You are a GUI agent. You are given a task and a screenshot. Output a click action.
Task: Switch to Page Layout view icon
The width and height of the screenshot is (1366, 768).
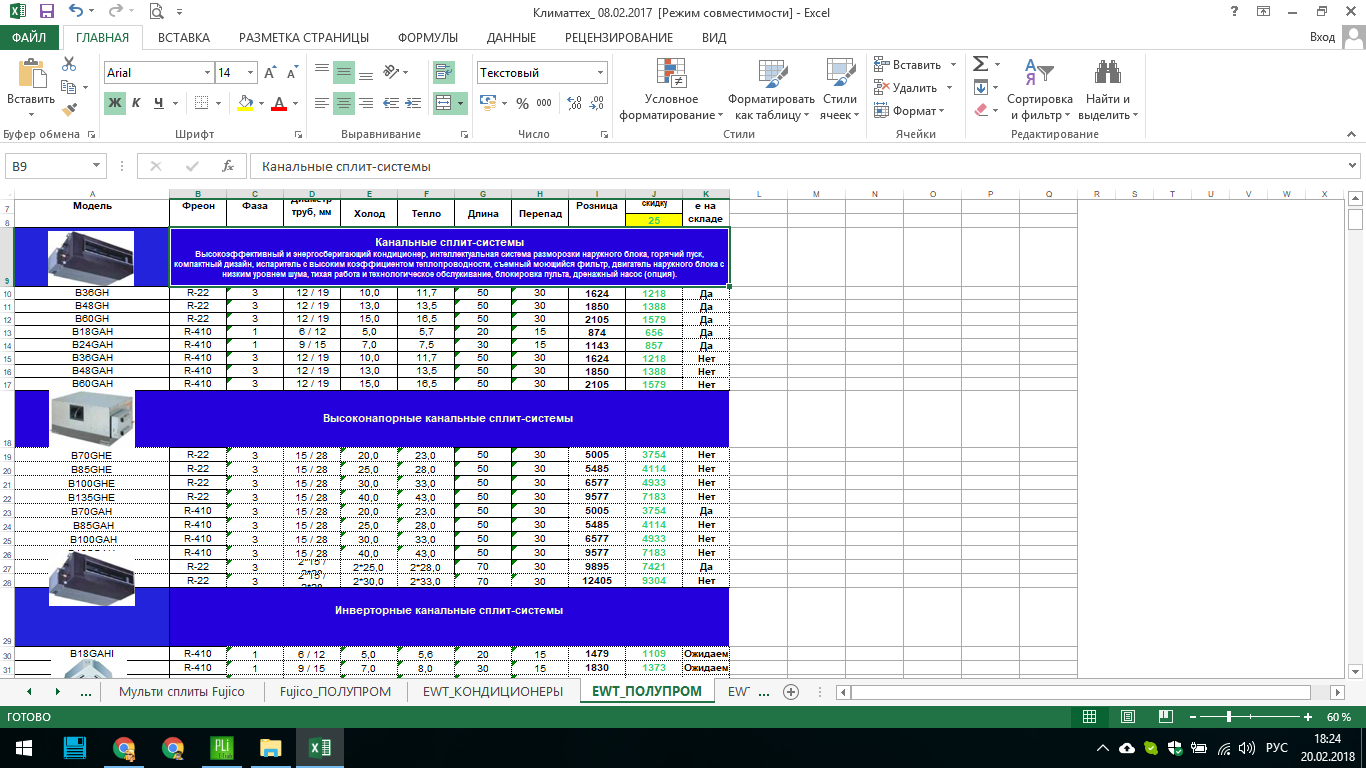[1127, 717]
